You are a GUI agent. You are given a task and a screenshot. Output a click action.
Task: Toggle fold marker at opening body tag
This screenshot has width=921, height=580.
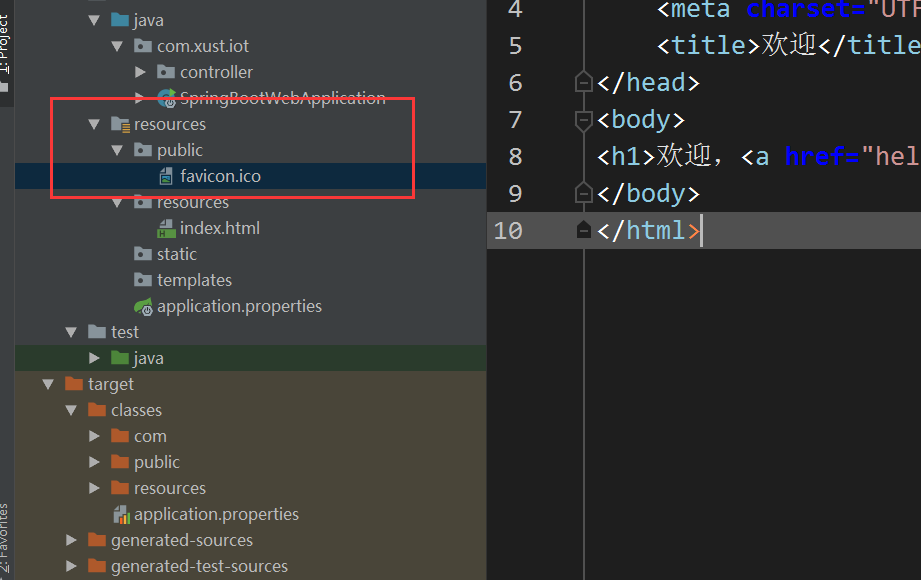pos(584,120)
